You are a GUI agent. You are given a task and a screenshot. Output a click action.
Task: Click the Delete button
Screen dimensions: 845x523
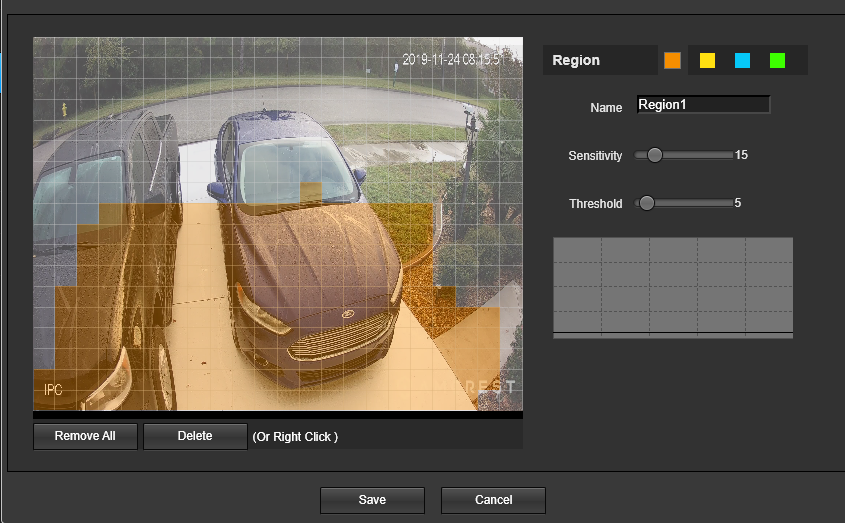click(195, 436)
